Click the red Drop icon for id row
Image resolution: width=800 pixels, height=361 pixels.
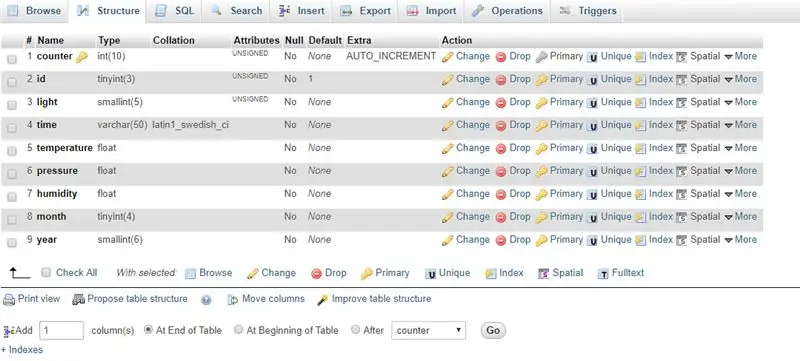click(501, 80)
